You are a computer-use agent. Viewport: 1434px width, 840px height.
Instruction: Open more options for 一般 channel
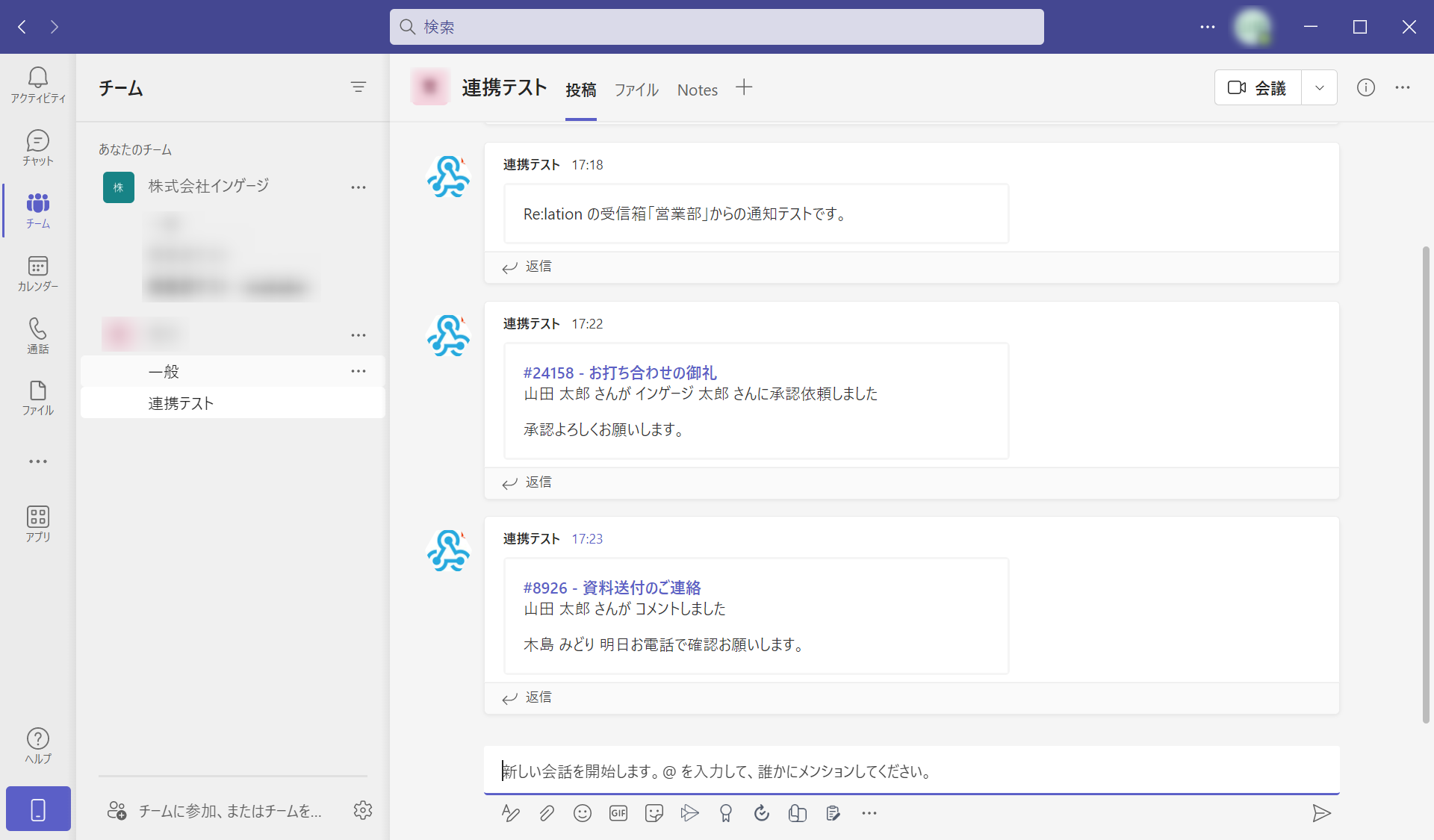[x=358, y=371]
